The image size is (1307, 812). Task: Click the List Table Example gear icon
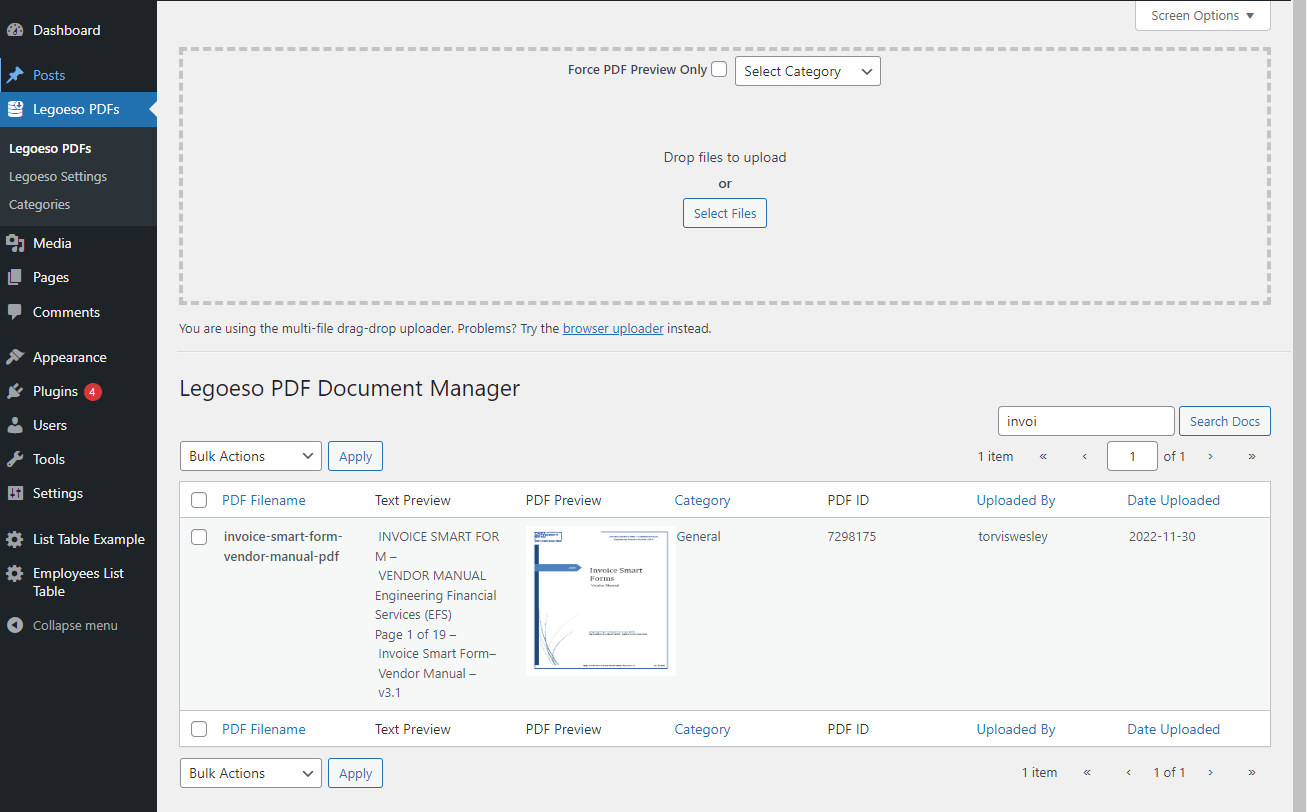[x=15, y=539]
